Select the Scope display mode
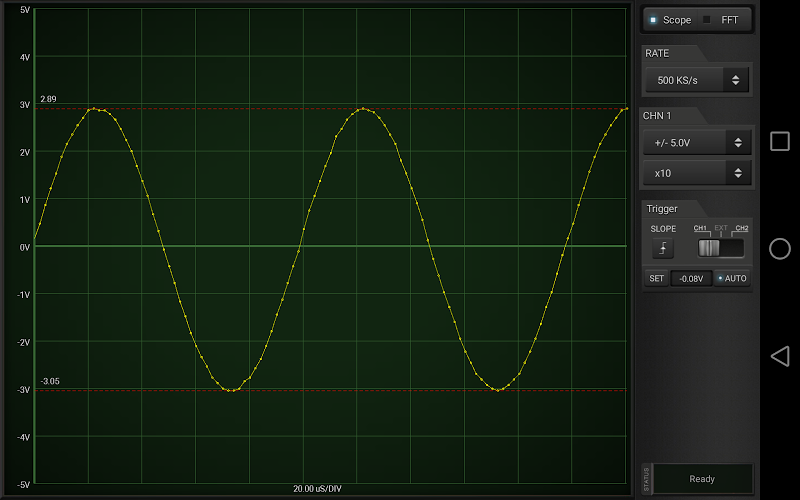 click(670, 20)
